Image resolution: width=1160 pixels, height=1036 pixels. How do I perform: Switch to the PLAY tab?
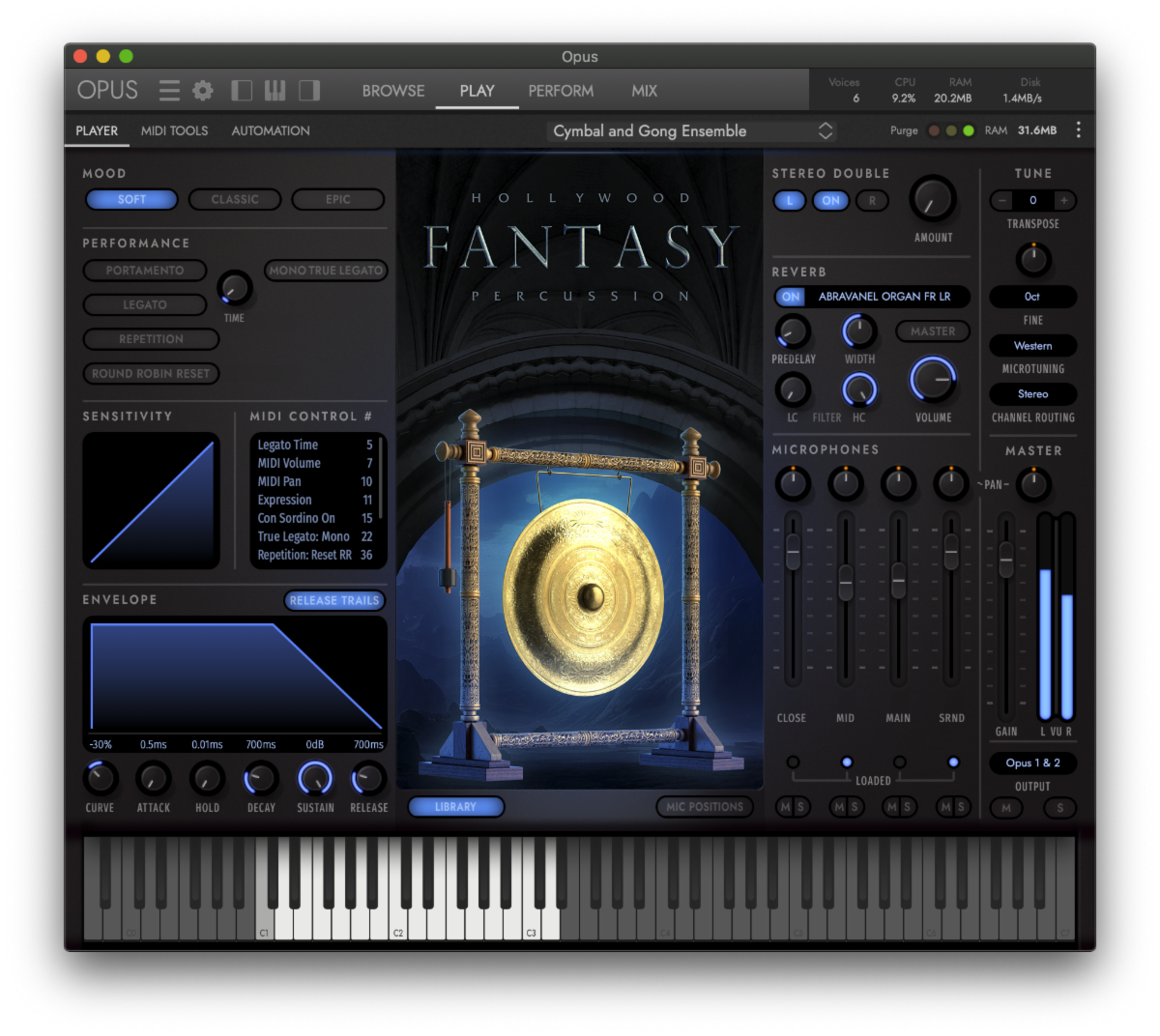coord(477,91)
